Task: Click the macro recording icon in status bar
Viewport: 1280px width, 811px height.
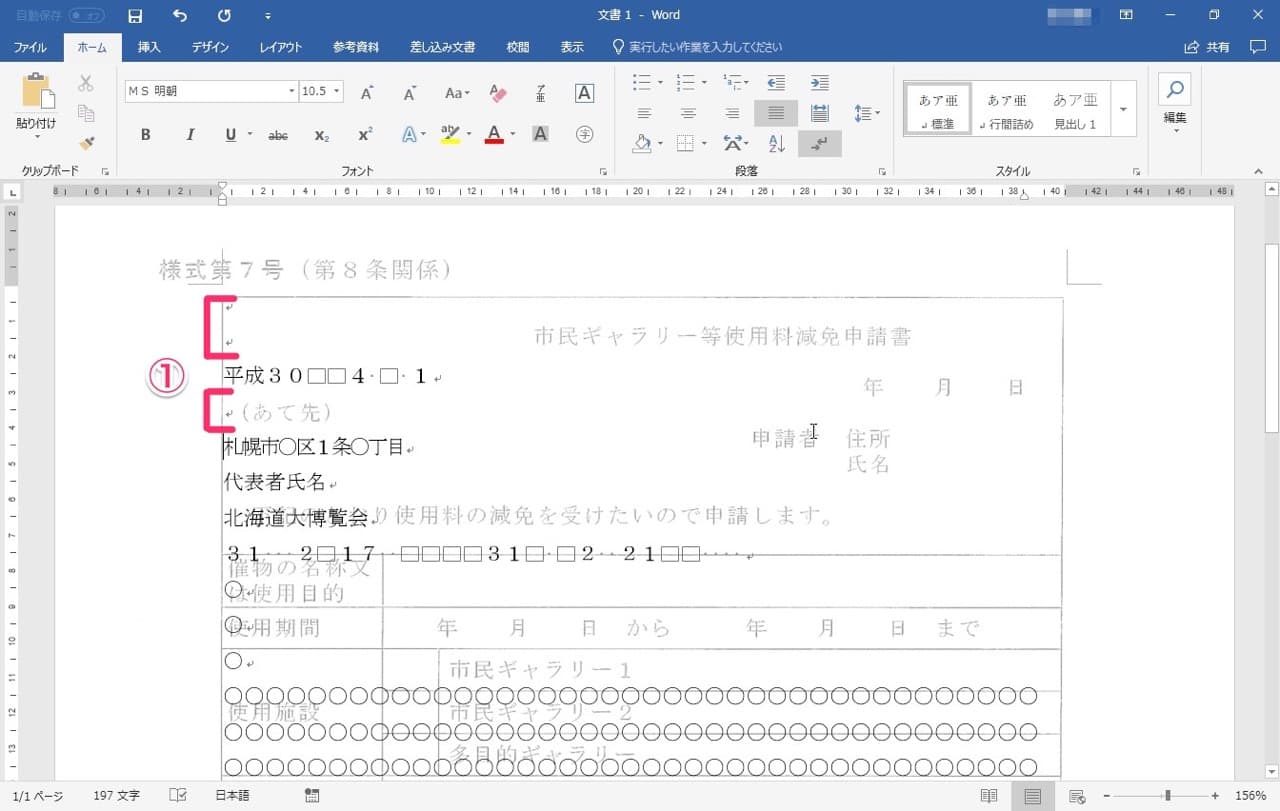Action: pyautogui.click(x=312, y=796)
